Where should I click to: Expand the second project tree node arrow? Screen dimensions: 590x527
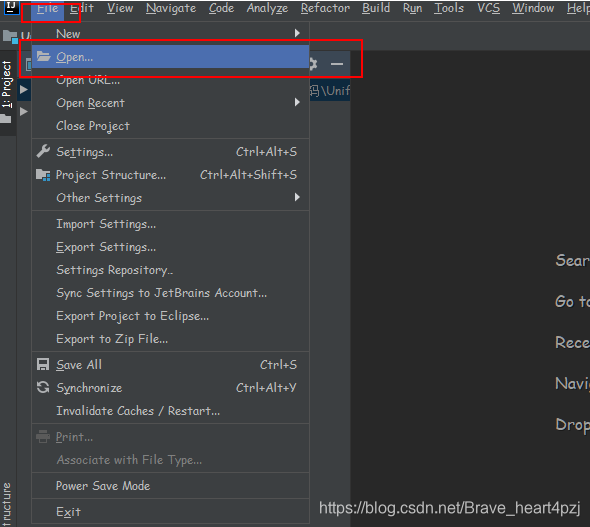(24, 111)
